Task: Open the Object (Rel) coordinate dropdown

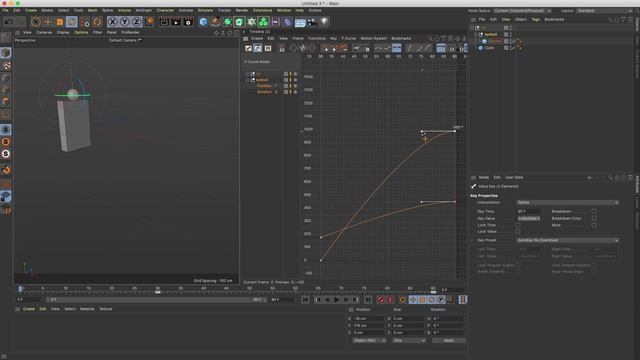Action: [x=369, y=340]
